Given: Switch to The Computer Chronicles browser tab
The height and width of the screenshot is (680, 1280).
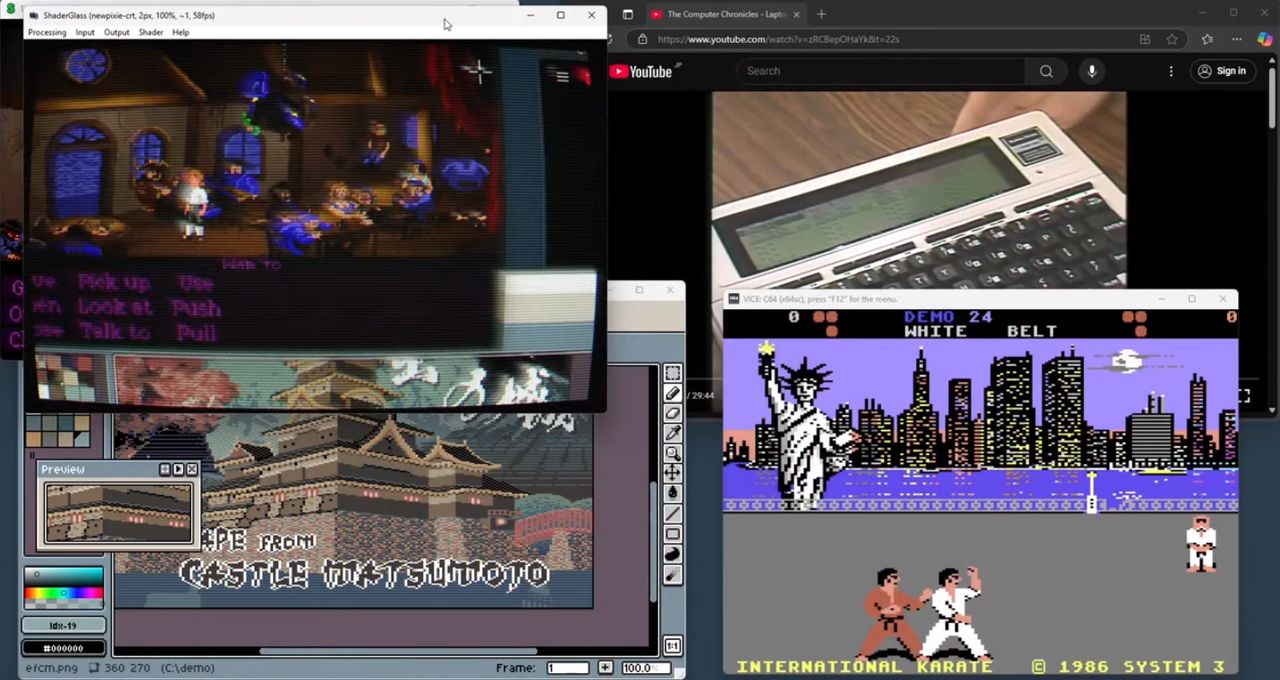Looking at the screenshot, I should (x=725, y=14).
